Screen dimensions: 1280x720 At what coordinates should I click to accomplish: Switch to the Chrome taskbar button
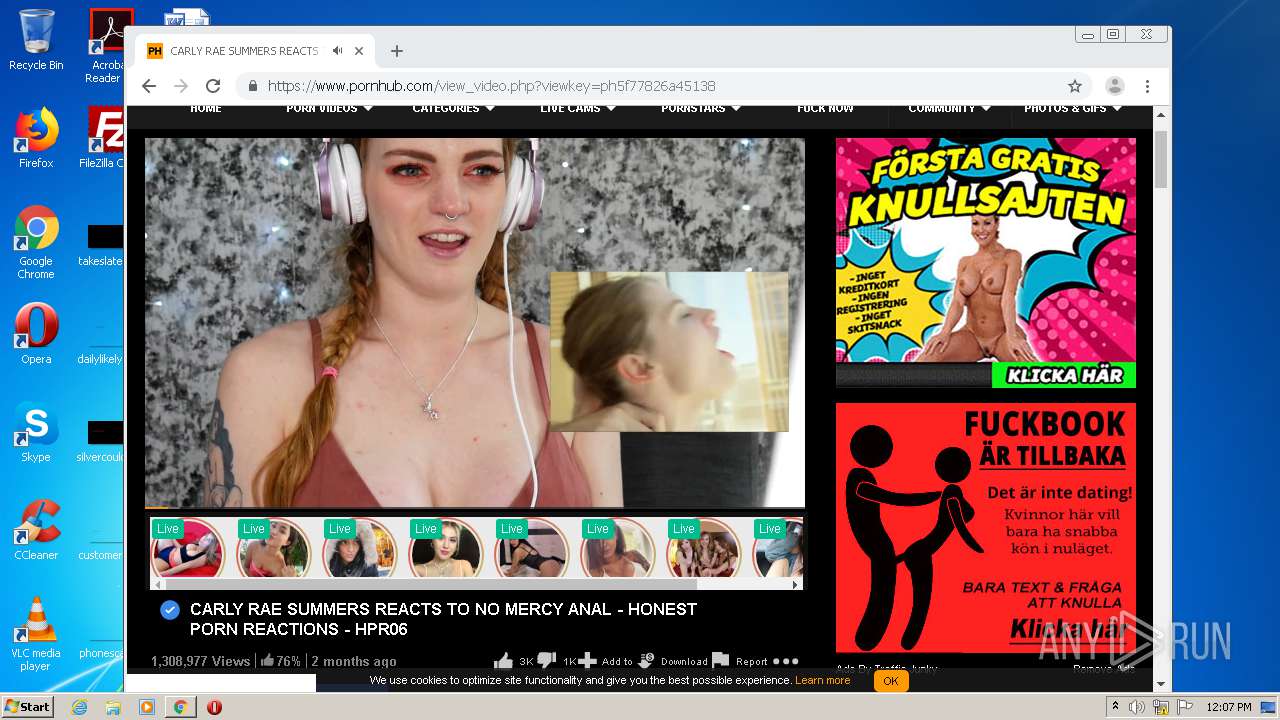tap(181, 707)
